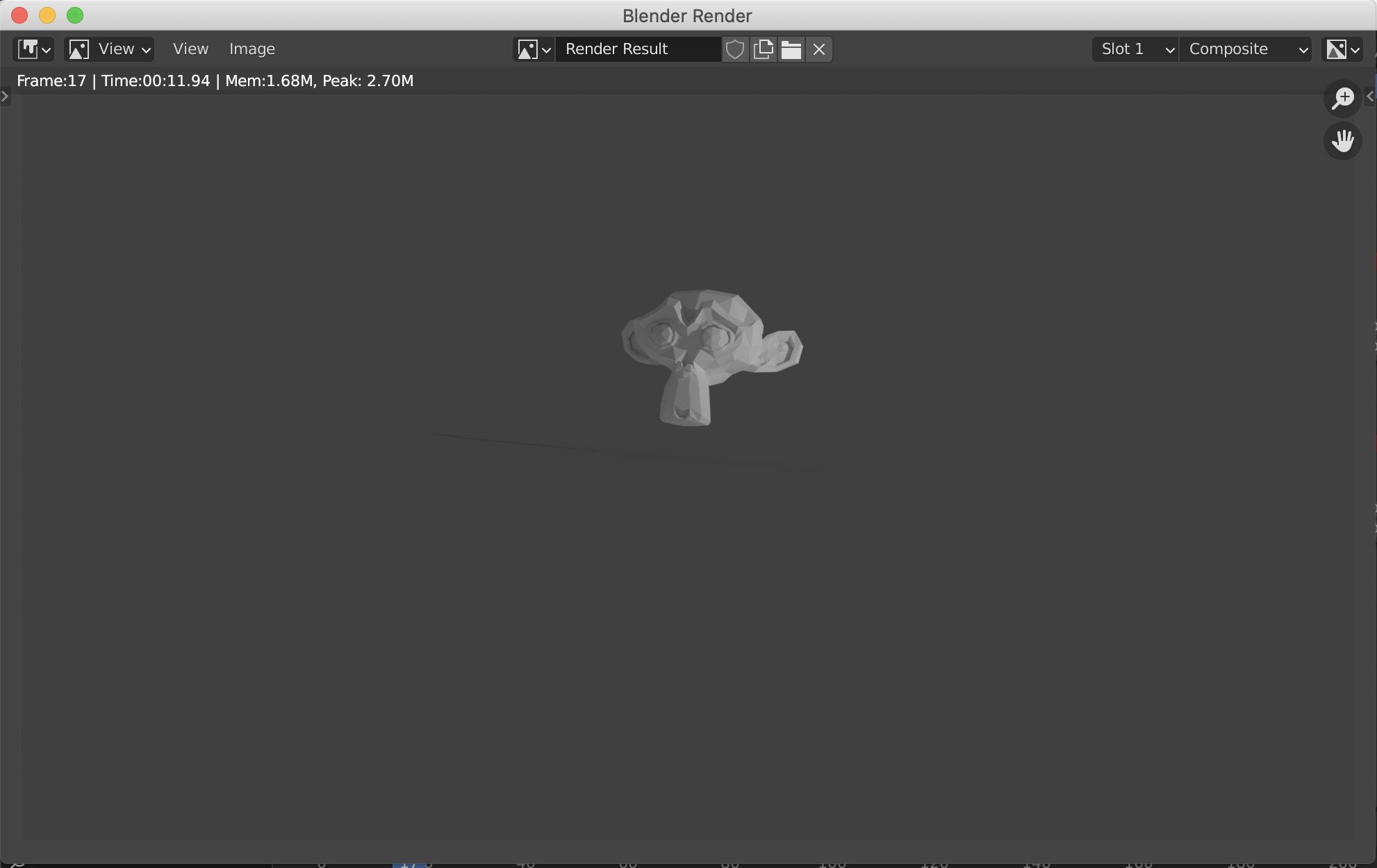Open image via the folder icon
Image resolution: width=1377 pixels, height=868 pixels.
click(x=791, y=49)
